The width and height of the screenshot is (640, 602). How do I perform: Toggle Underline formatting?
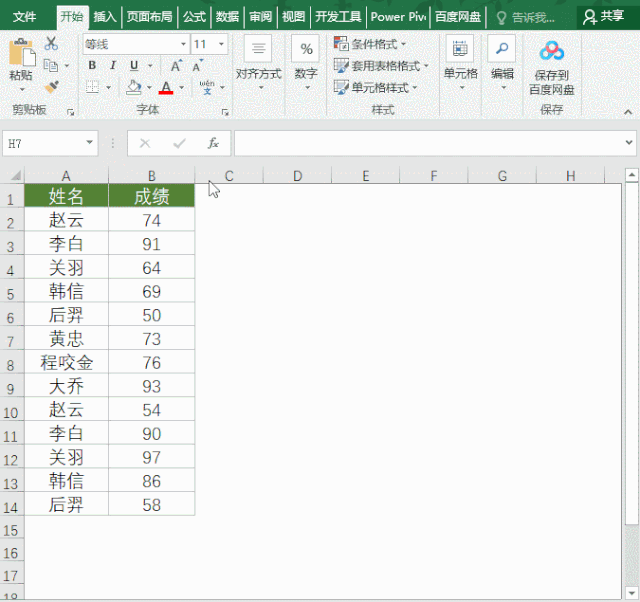coord(134,65)
